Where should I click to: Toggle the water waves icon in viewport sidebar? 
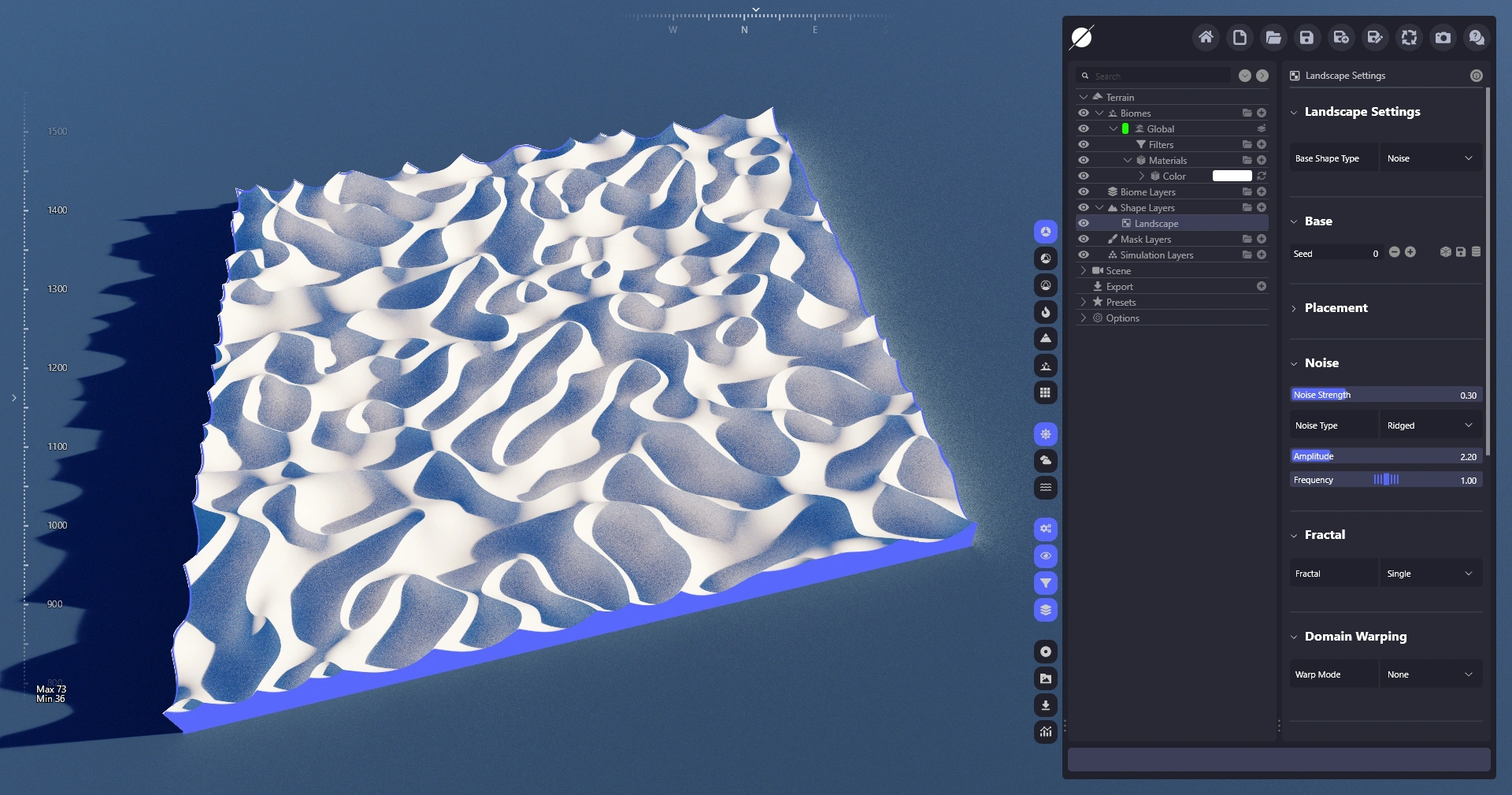tap(1045, 488)
